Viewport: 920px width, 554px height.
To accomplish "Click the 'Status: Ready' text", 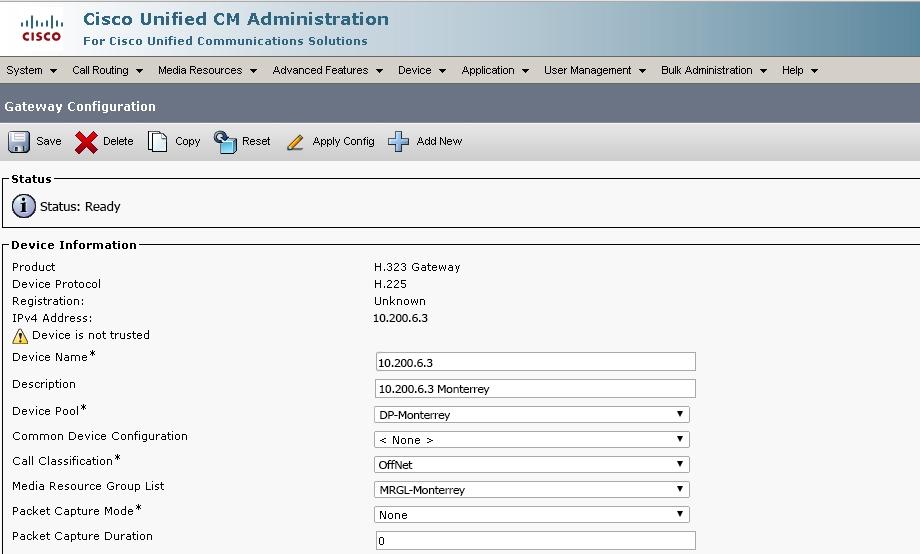I will point(80,207).
